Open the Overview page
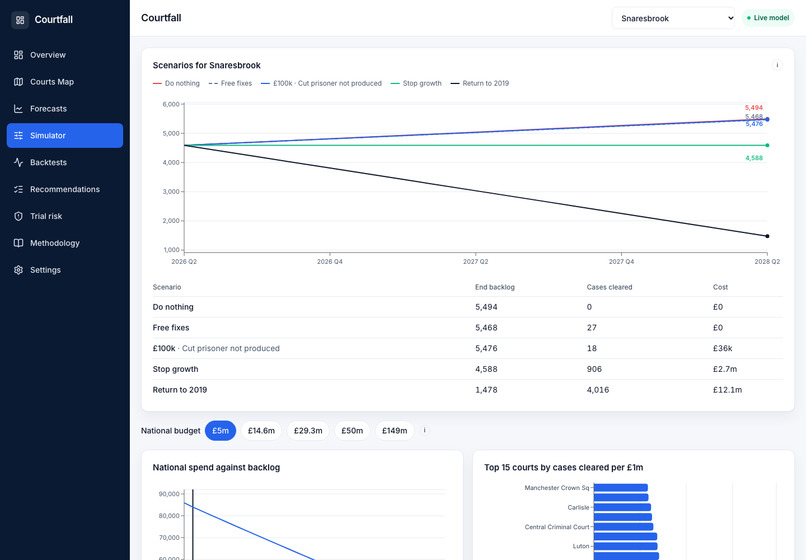Screen dimensions: 806x560 (x=65, y=55)
